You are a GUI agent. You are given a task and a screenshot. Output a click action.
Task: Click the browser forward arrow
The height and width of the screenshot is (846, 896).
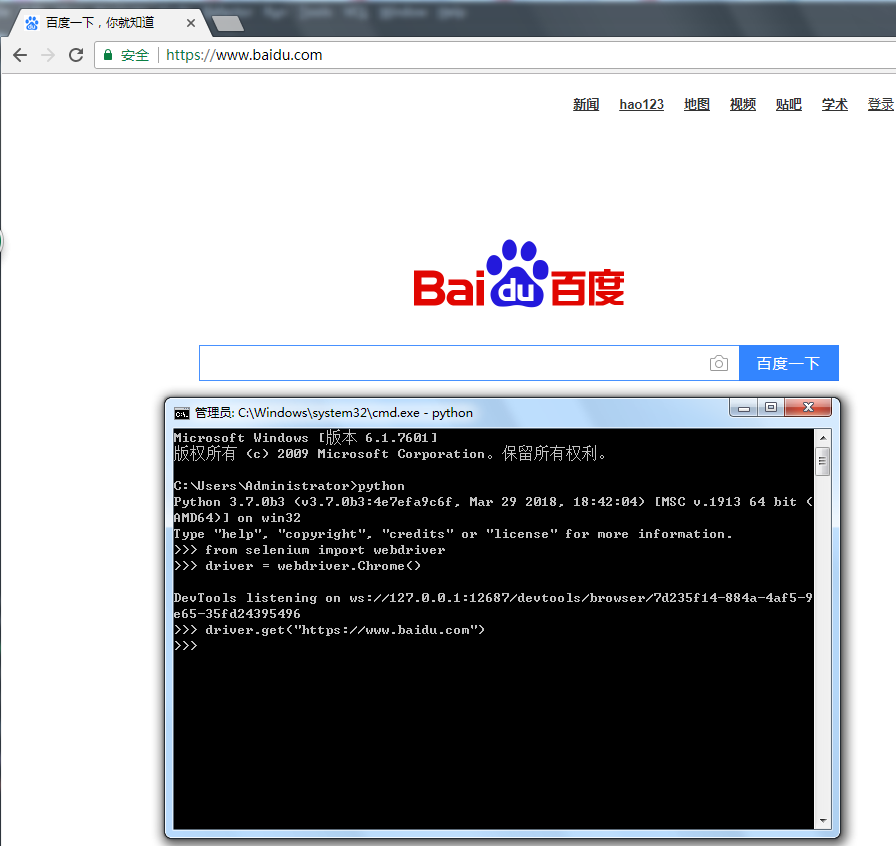pos(48,55)
